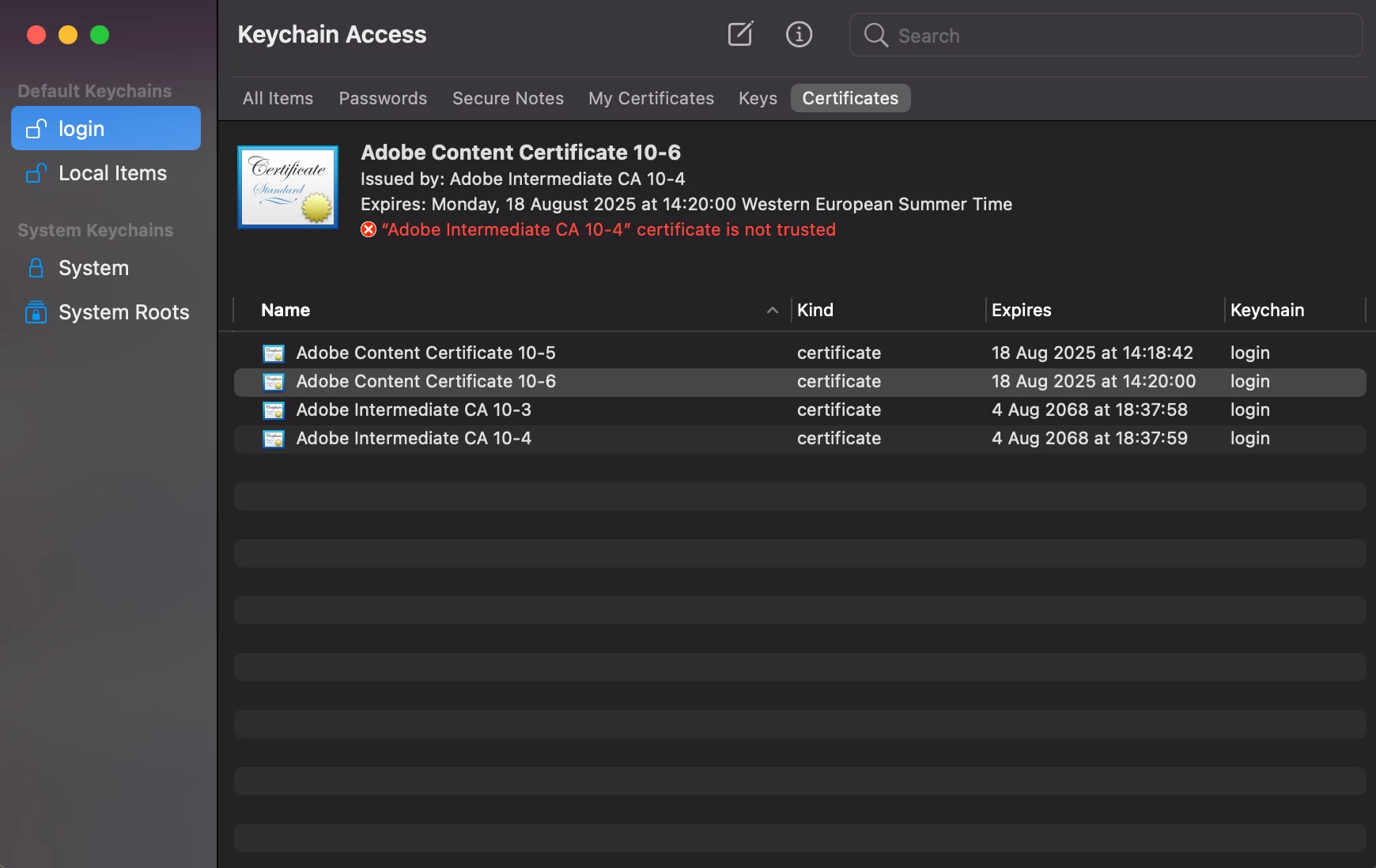This screenshot has width=1376, height=868.
Task: Click the Kind cell for Adobe Content Certificate 10-5
Action: (839, 353)
